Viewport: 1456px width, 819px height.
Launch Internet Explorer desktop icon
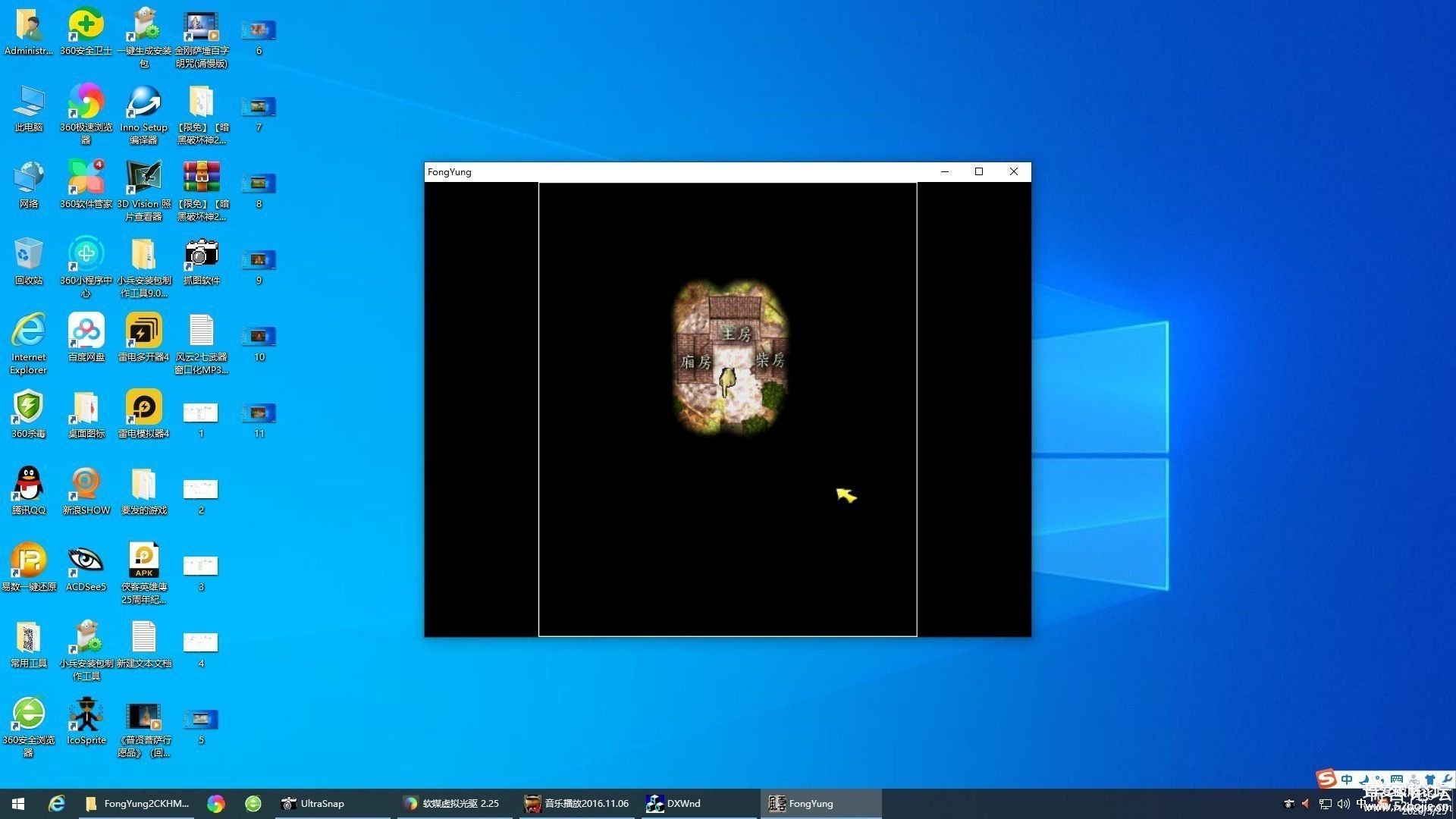[28, 344]
